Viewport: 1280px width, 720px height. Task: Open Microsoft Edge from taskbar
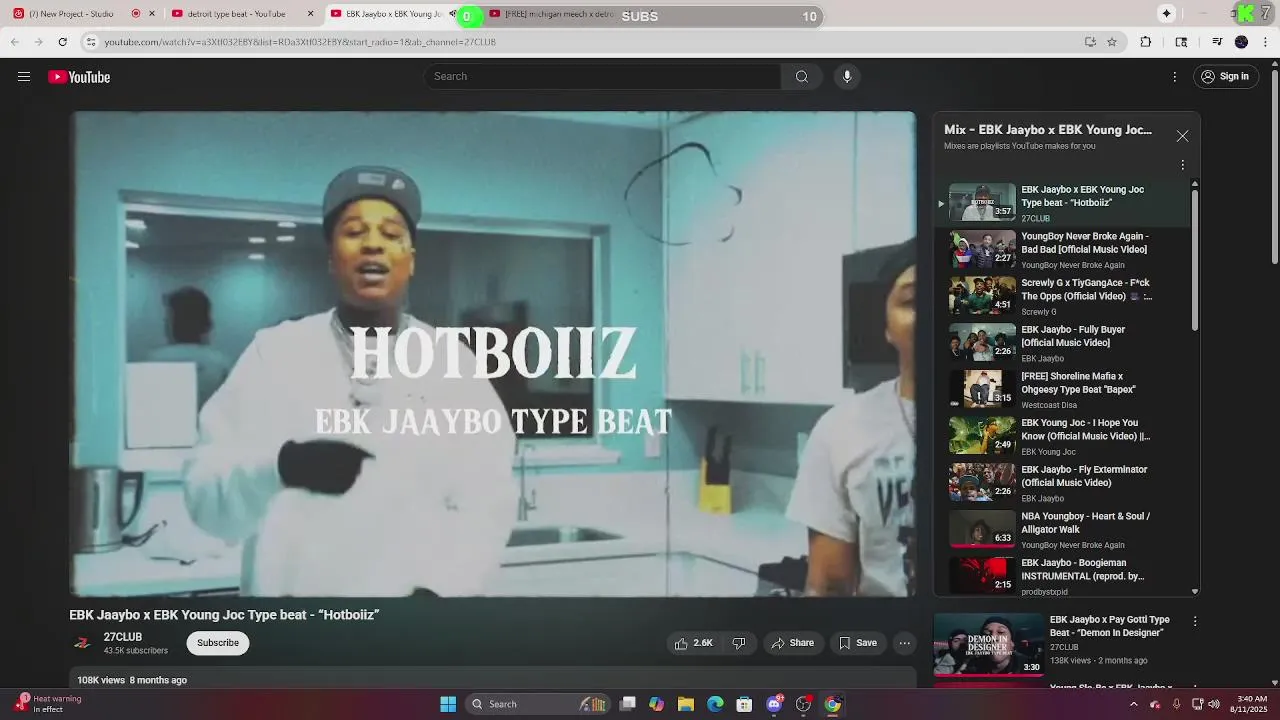[x=715, y=704]
